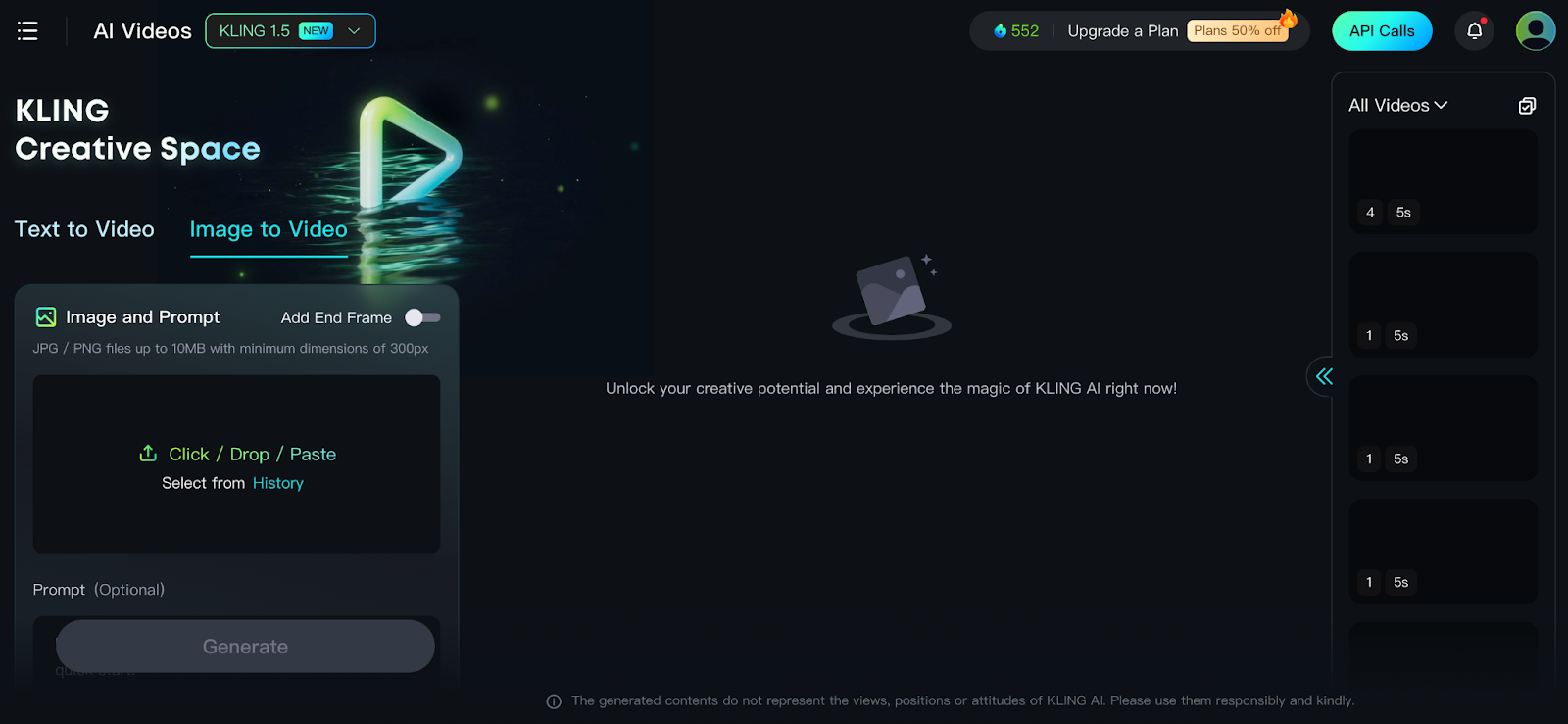Click the image upload drop area
Image resolution: width=1568 pixels, height=724 pixels.
(236, 464)
